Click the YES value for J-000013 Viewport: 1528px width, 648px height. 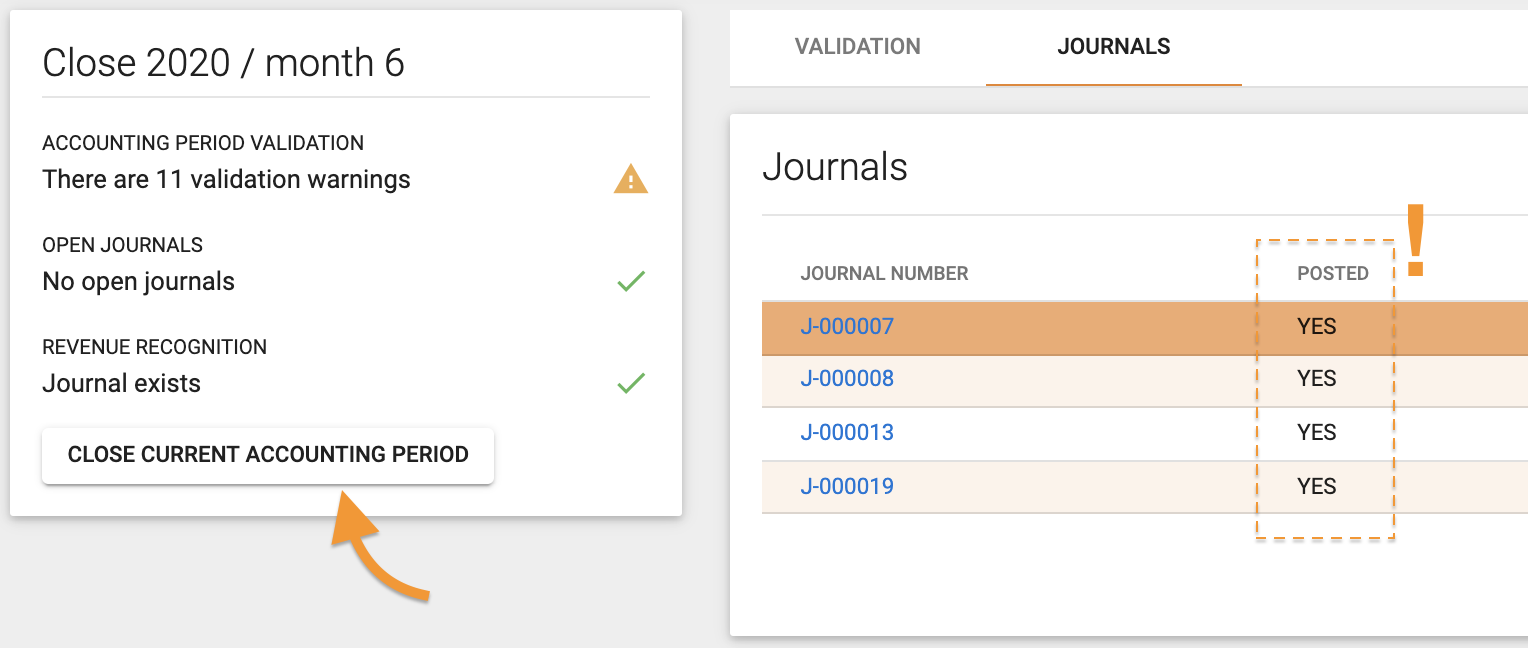(x=1317, y=432)
